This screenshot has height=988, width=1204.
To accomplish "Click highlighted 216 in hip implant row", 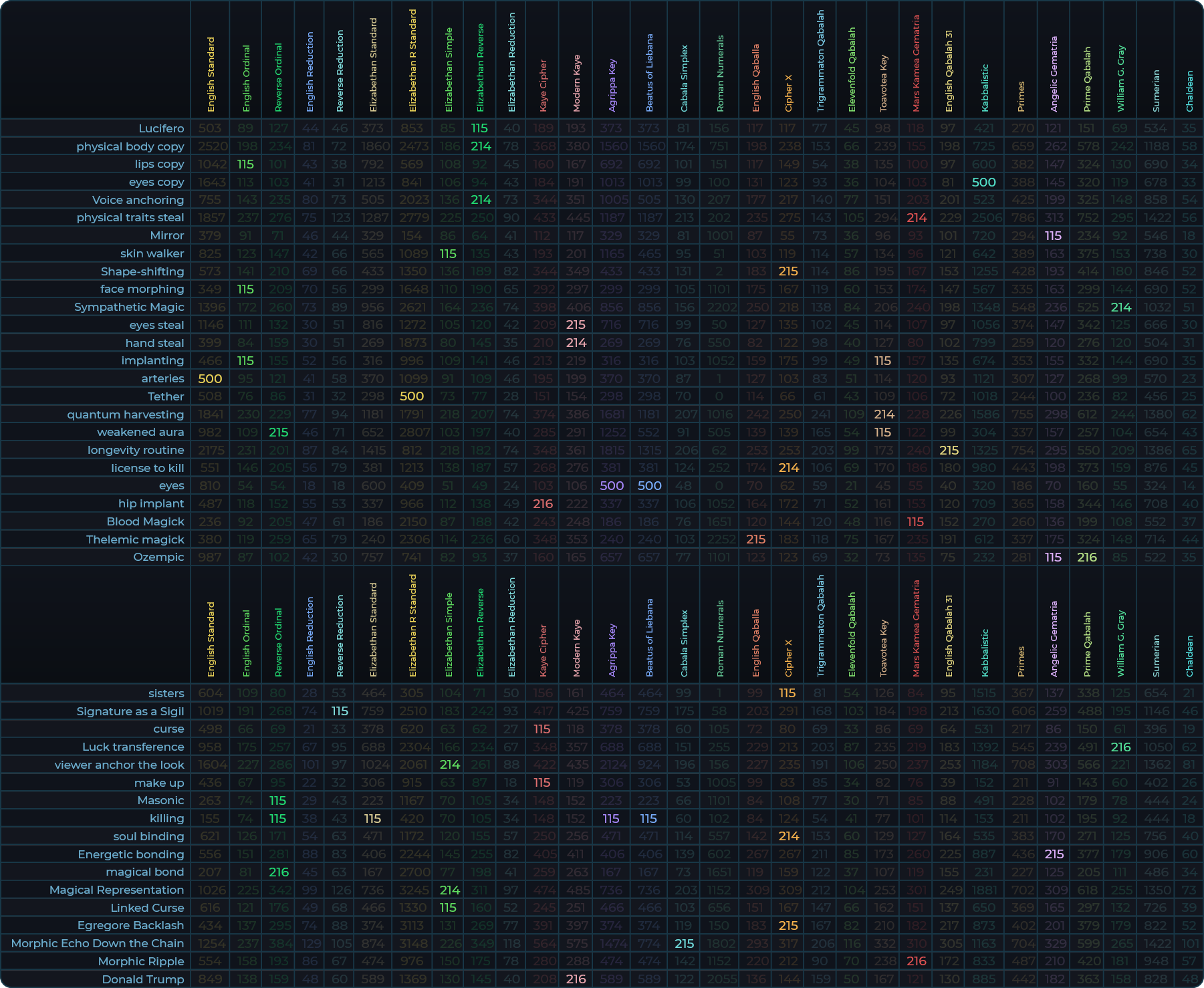I will (x=543, y=503).
